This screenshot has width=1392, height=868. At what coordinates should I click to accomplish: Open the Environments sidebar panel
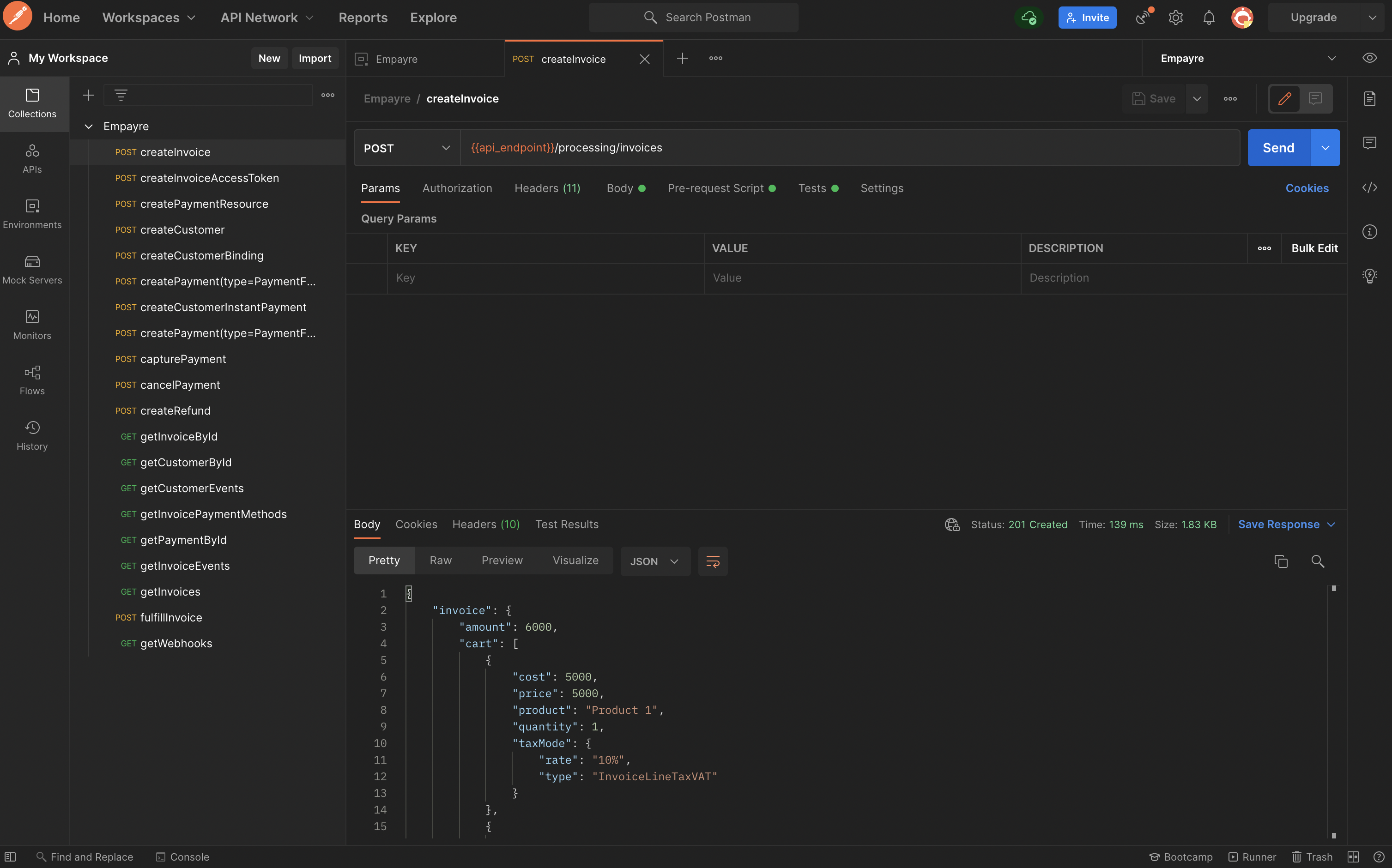(32, 214)
